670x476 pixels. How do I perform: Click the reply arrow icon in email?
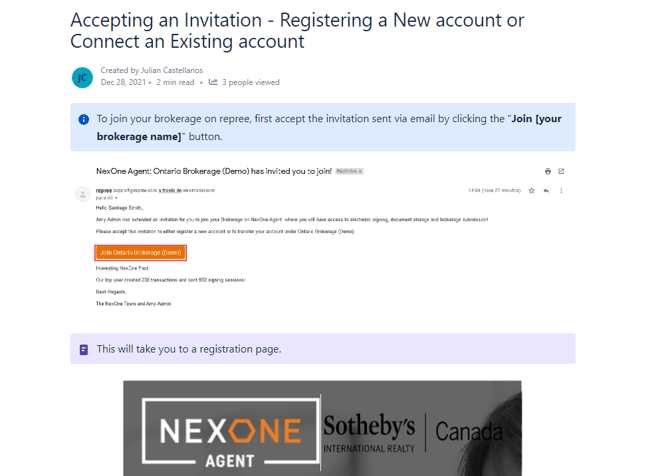click(x=546, y=190)
